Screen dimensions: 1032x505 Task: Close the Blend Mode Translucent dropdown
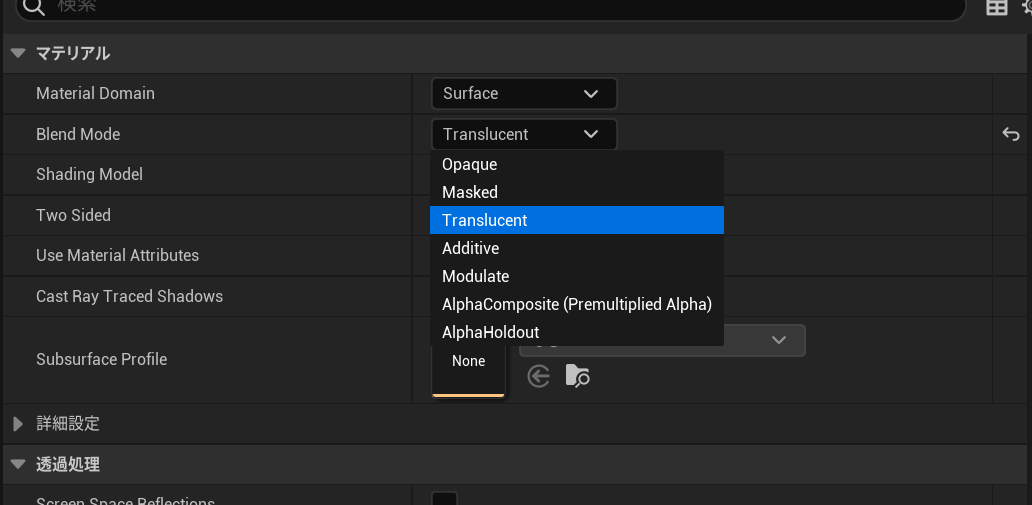point(524,134)
